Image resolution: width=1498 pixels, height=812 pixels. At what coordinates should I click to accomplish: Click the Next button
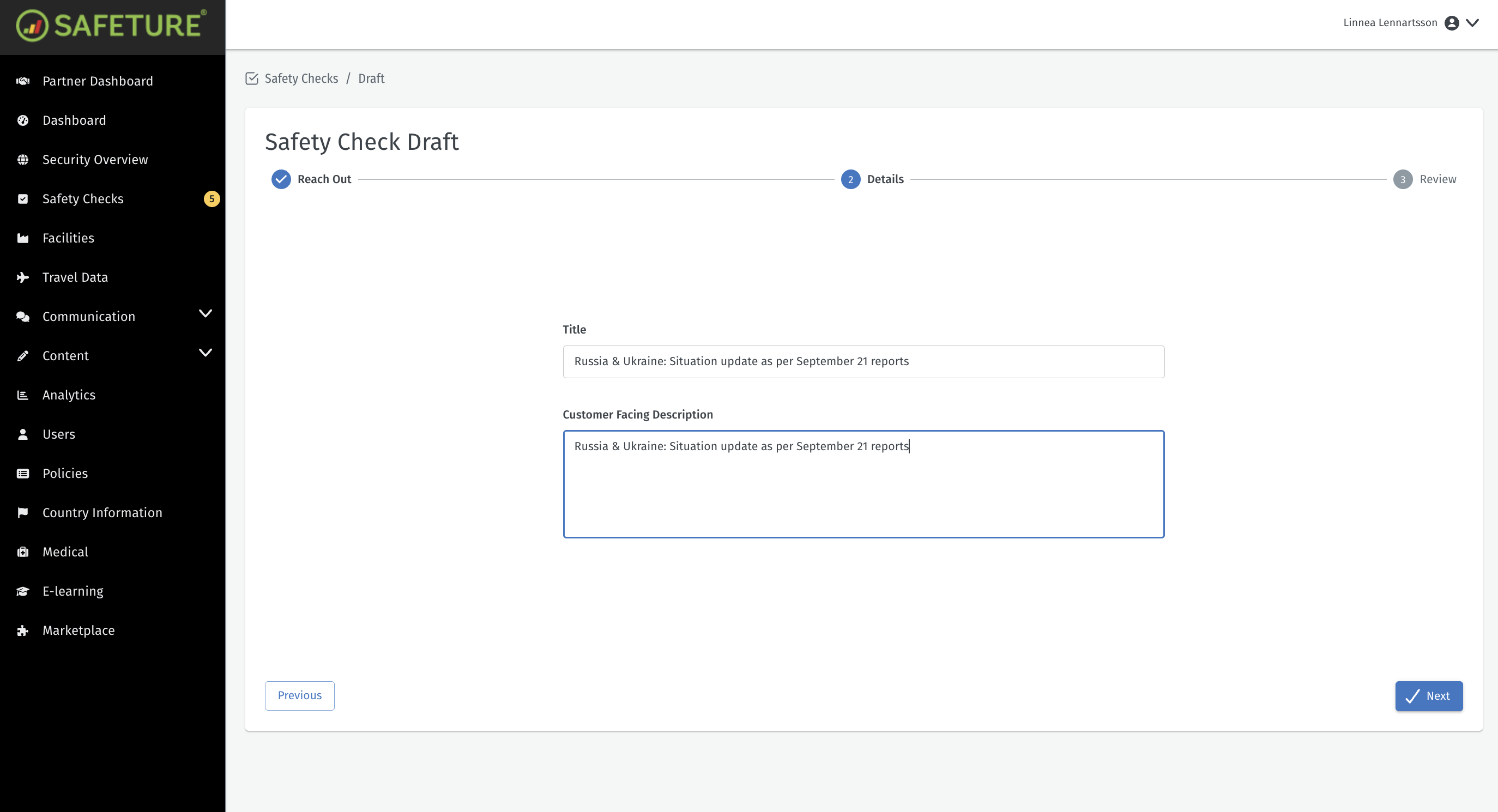coord(1428,696)
